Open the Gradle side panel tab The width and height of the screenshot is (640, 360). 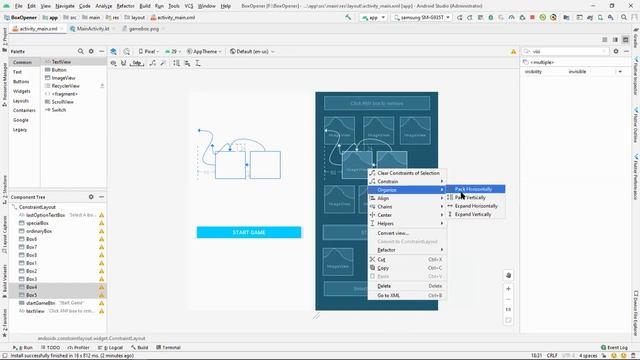636,38
